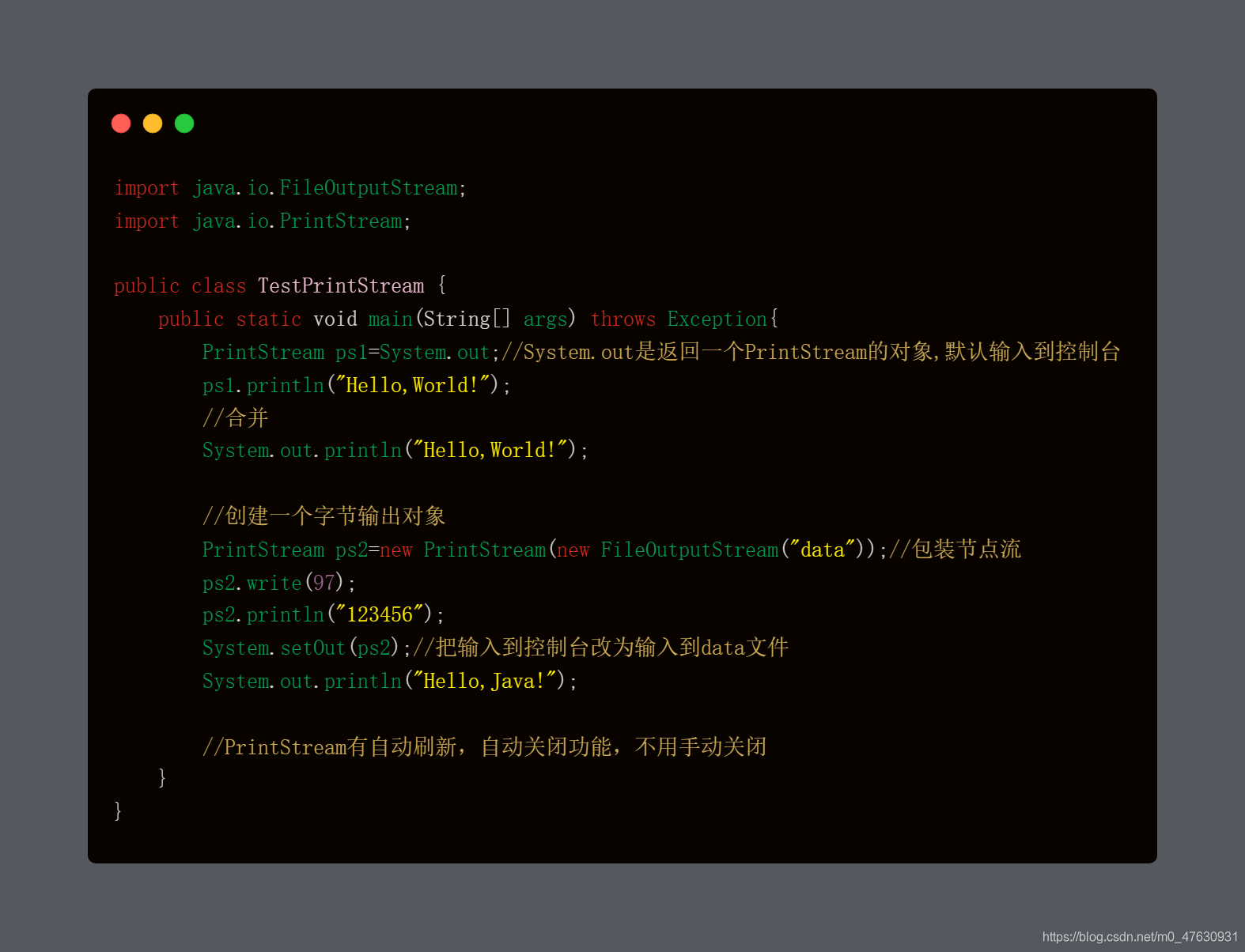Click the word 'throws' in the main signature

pos(623,319)
